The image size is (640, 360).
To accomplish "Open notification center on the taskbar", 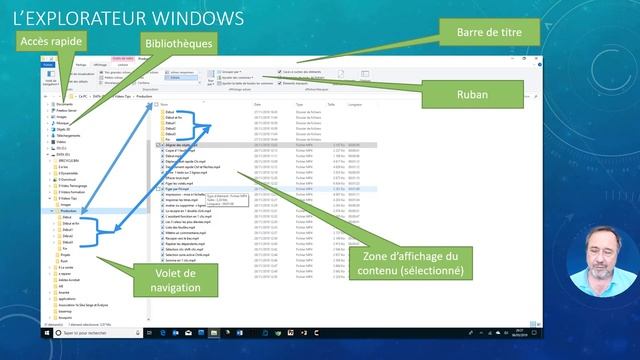I will click(534, 333).
